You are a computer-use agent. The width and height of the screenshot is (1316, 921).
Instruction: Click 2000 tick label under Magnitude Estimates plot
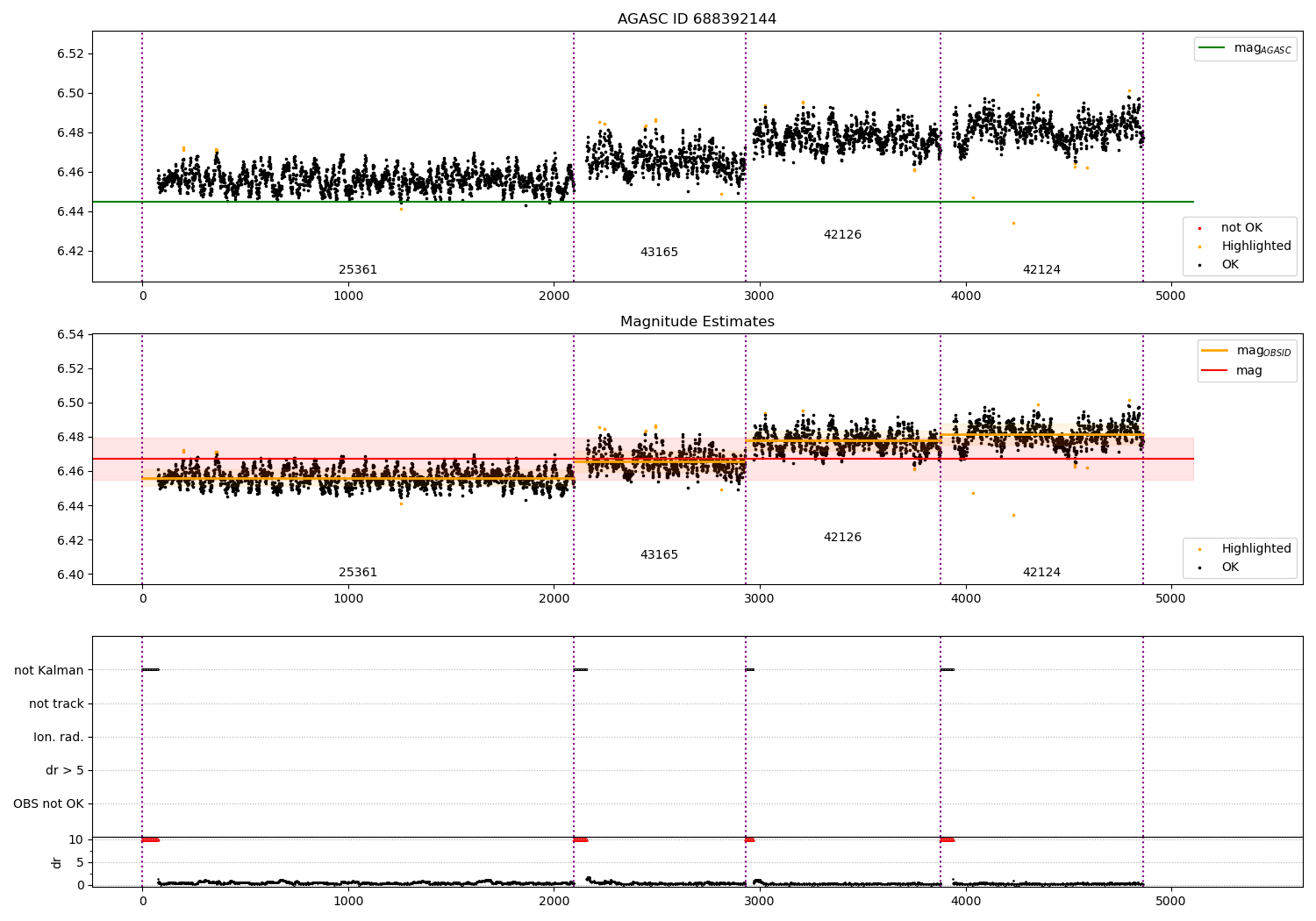pos(554,599)
